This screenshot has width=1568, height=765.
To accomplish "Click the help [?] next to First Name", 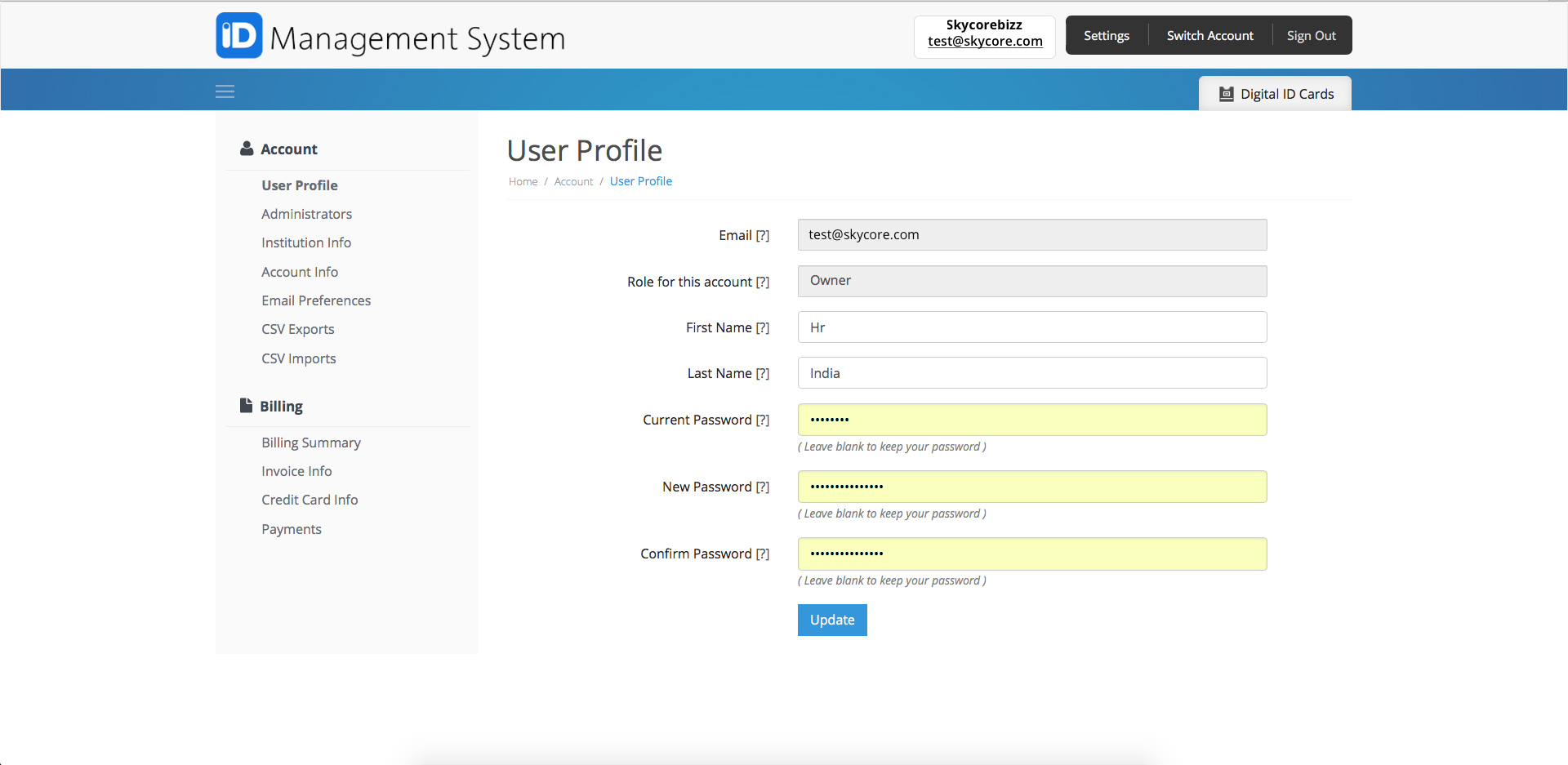I will point(763,327).
